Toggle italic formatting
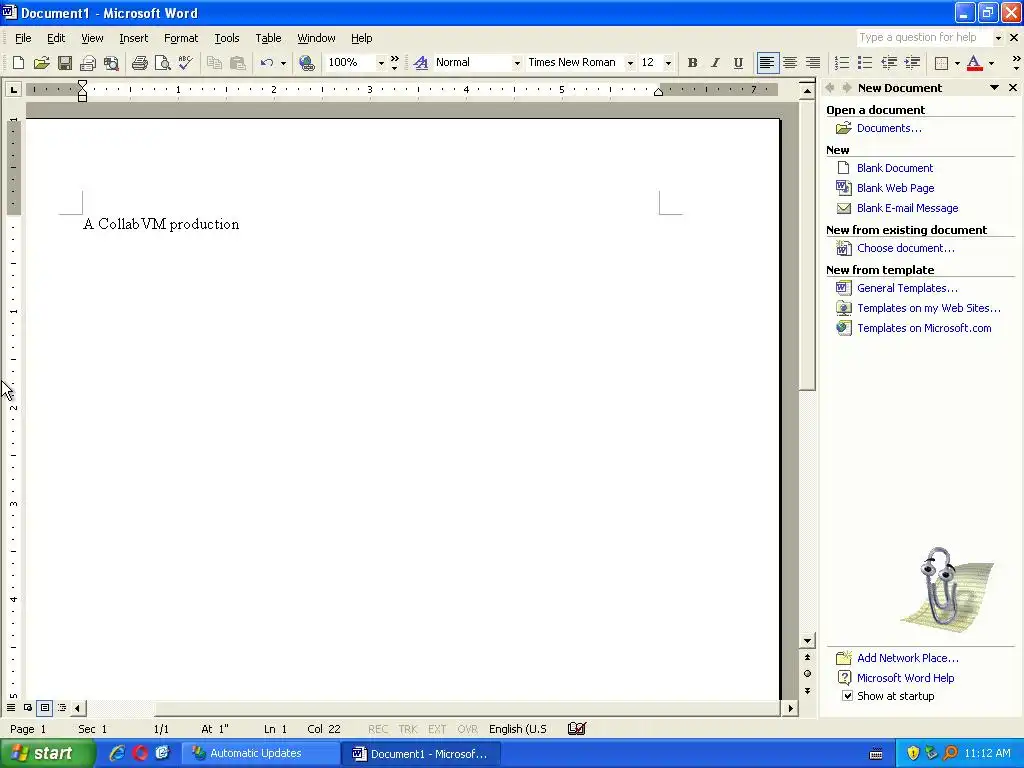This screenshot has height=768, width=1024. pyautogui.click(x=715, y=63)
